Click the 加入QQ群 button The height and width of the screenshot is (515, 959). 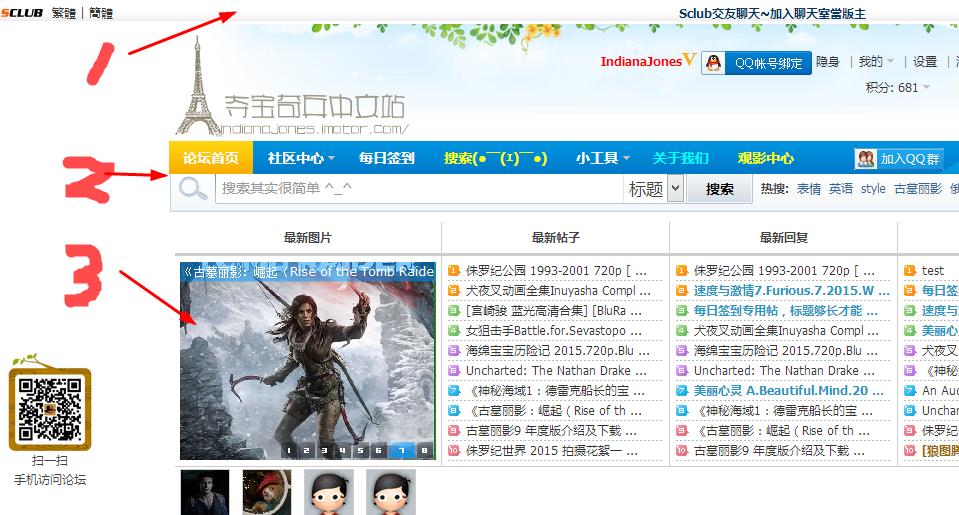898,159
